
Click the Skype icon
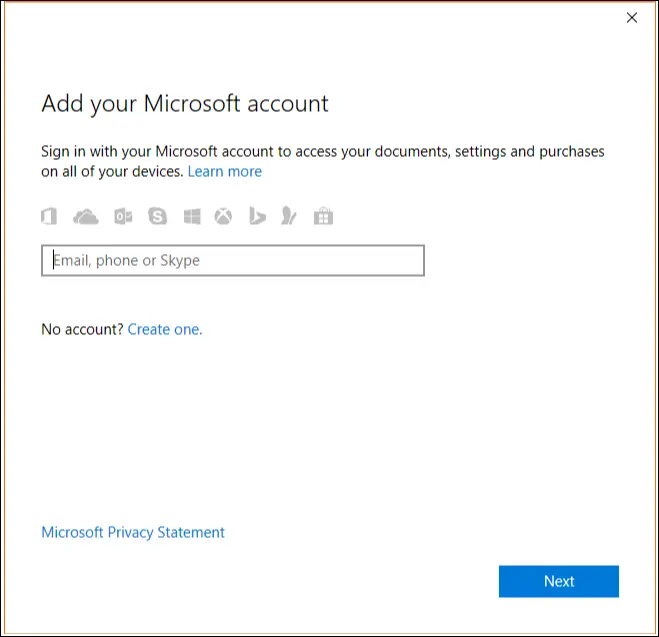tap(158, 216)
